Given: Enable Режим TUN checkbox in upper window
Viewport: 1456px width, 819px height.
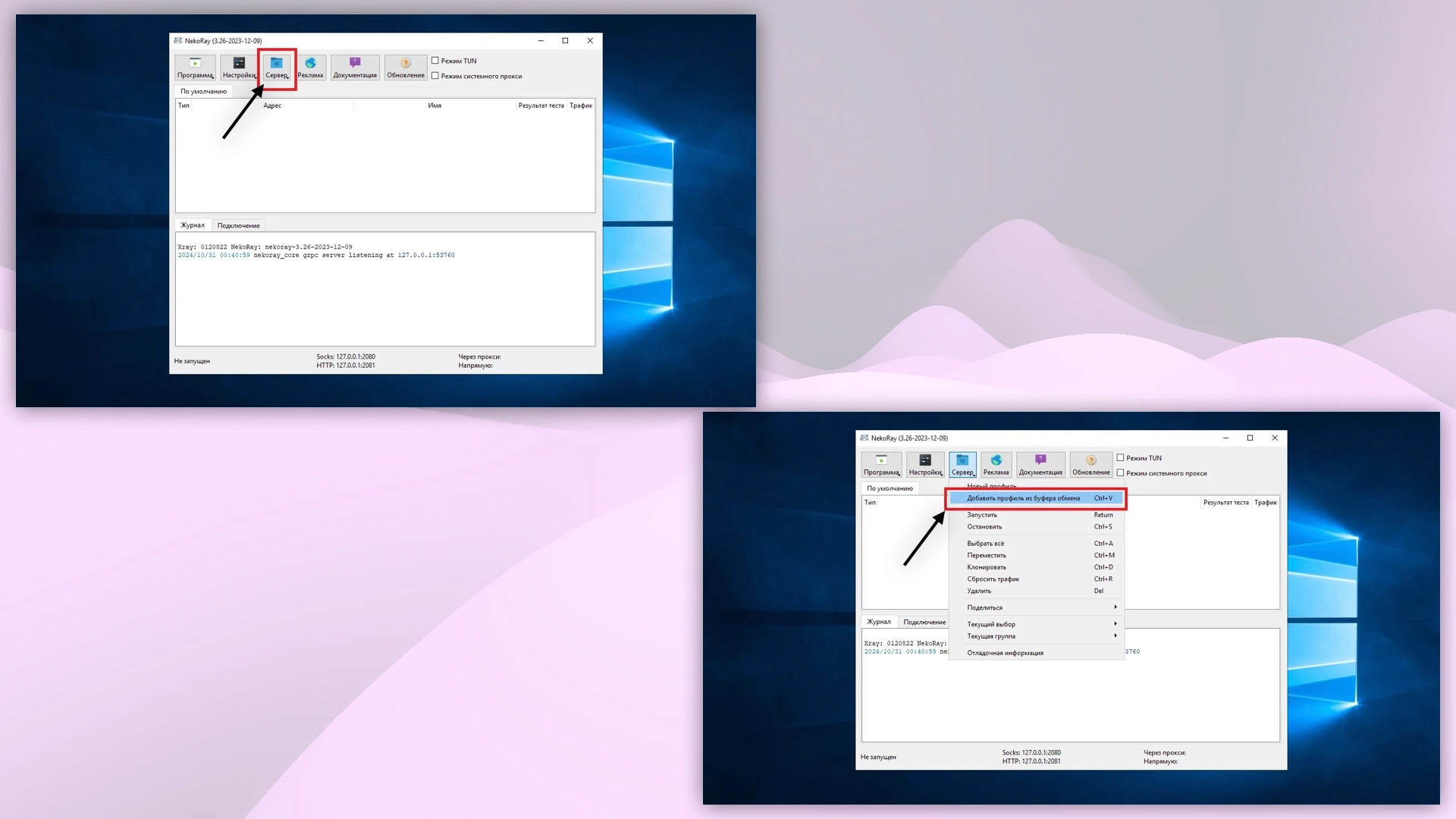Looking at the screenshot, I should pyautogui.click(x=435, y=61).
